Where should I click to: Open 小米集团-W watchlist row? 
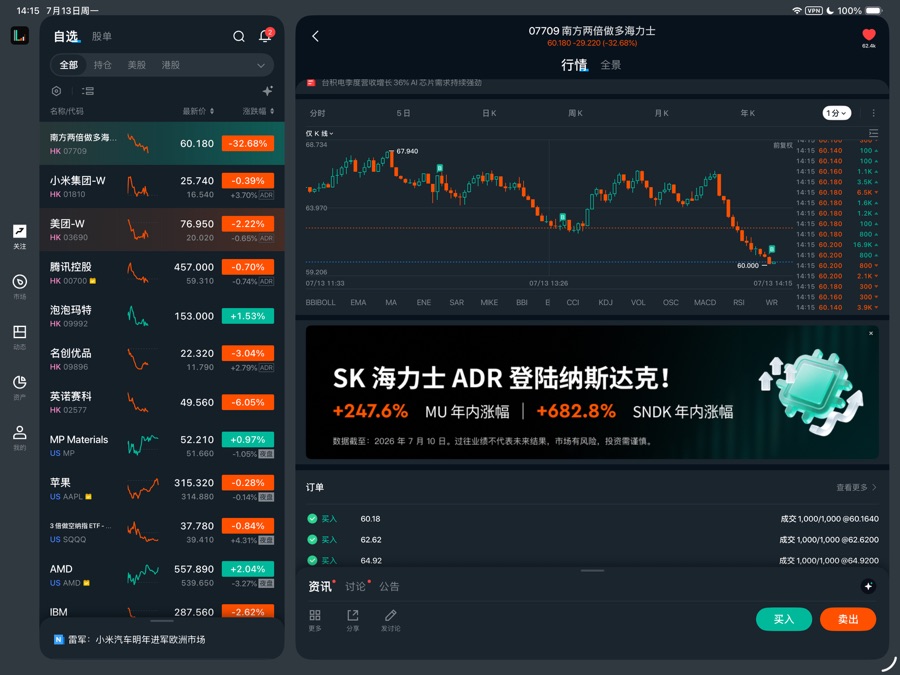tap(162, 187)
